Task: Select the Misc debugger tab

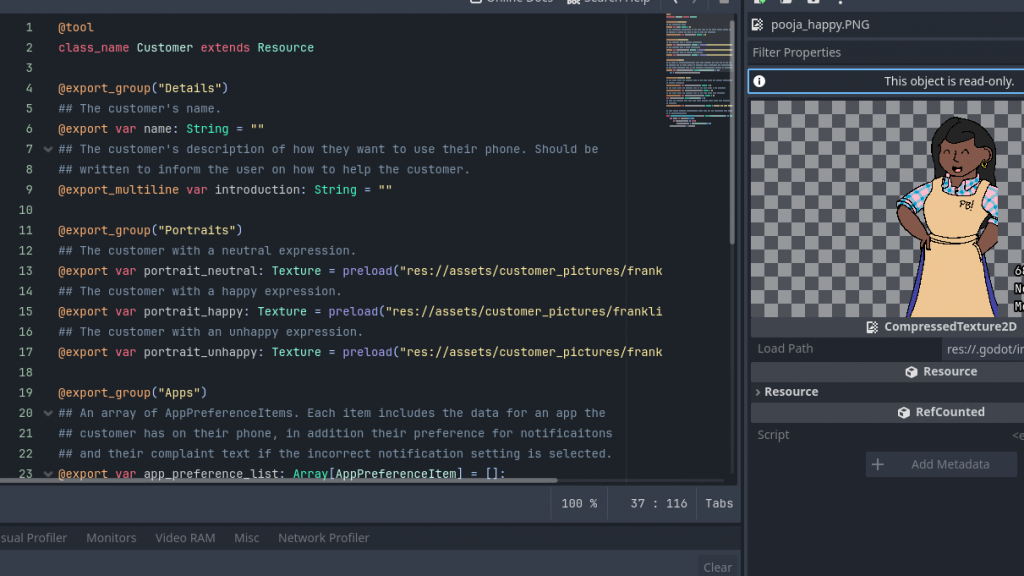Action: pyautogui.click(x=246, y=538)
